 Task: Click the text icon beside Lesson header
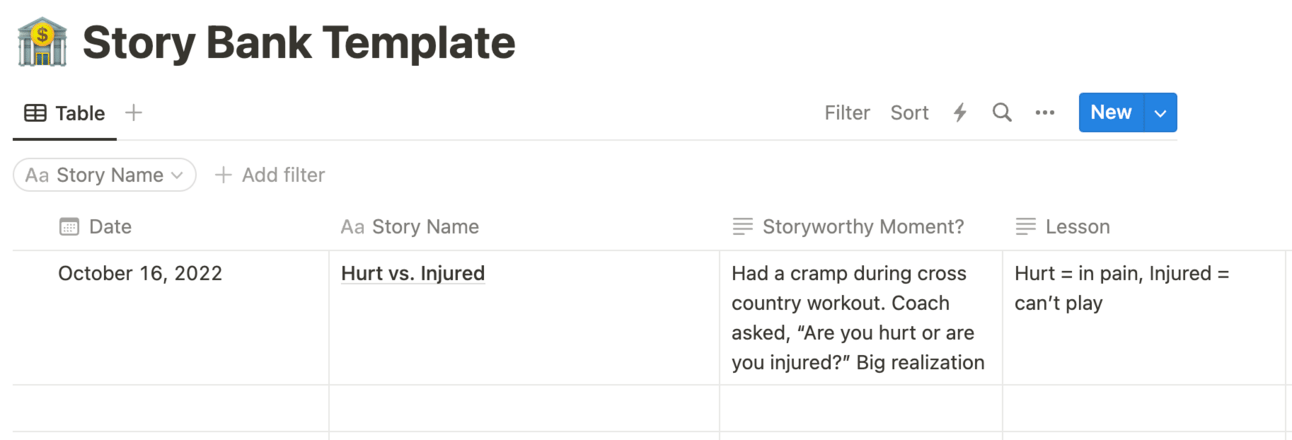tap(1025, 227)
